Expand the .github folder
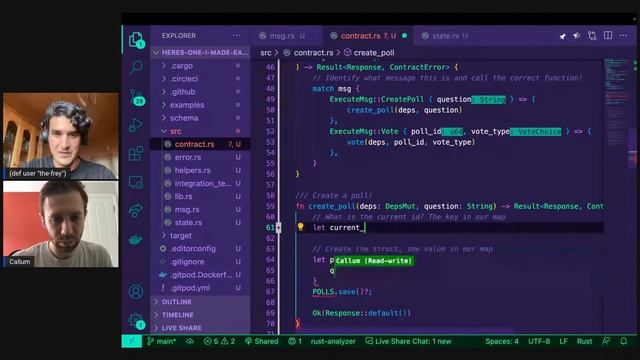The width and height of the screenshot is (640, 360). point(200,92)
